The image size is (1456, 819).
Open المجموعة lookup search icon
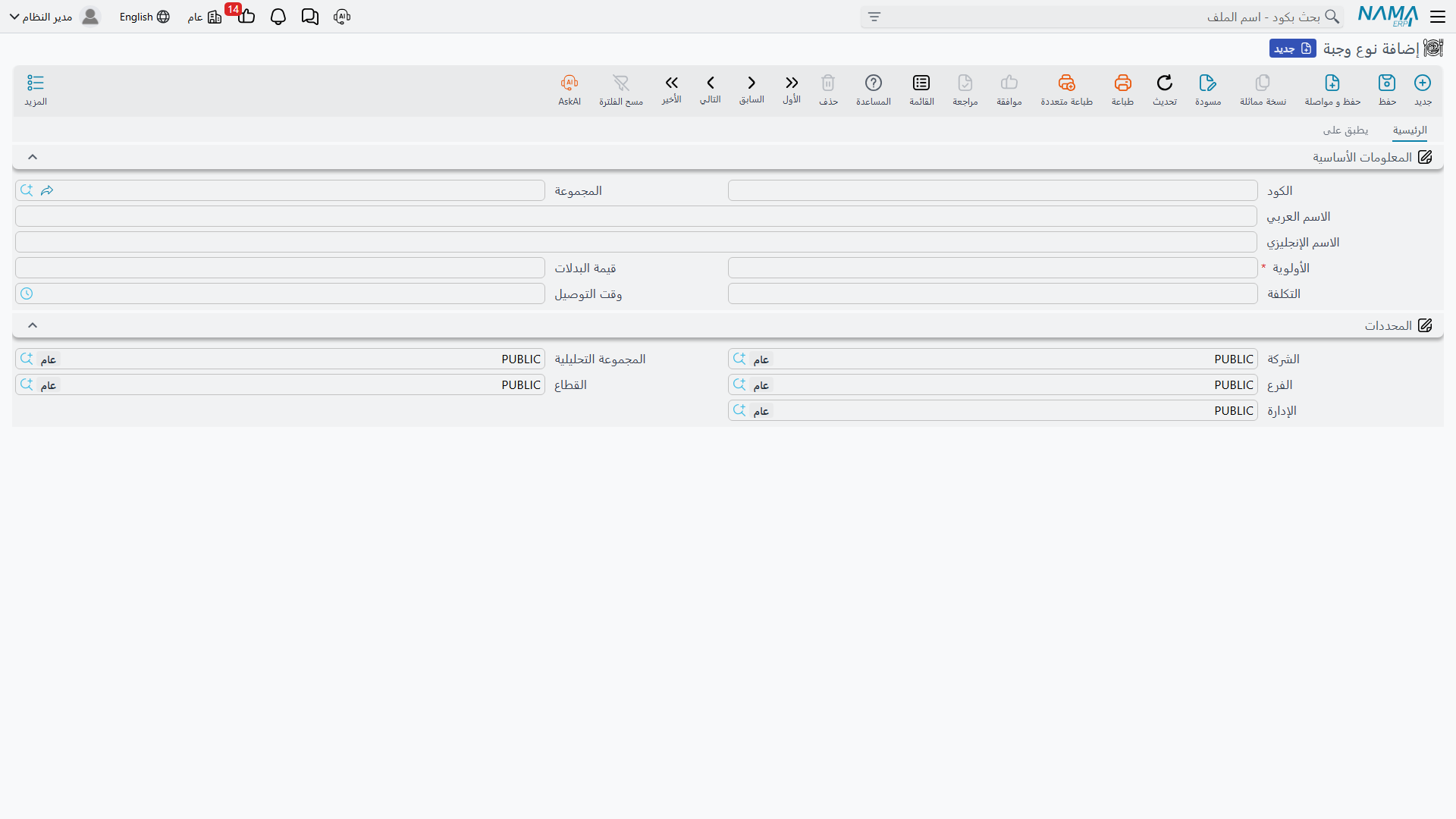27,190
